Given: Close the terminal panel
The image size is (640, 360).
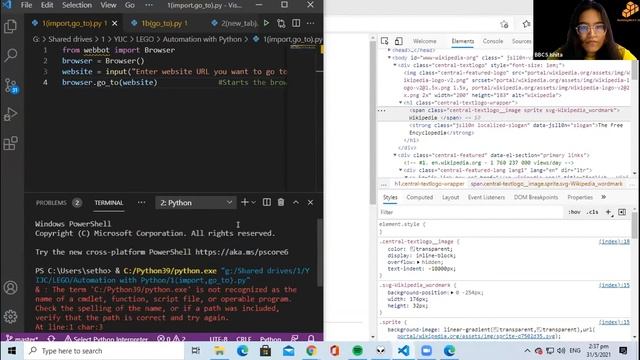Looking at the screenshot, I should [x=310, y=202].
